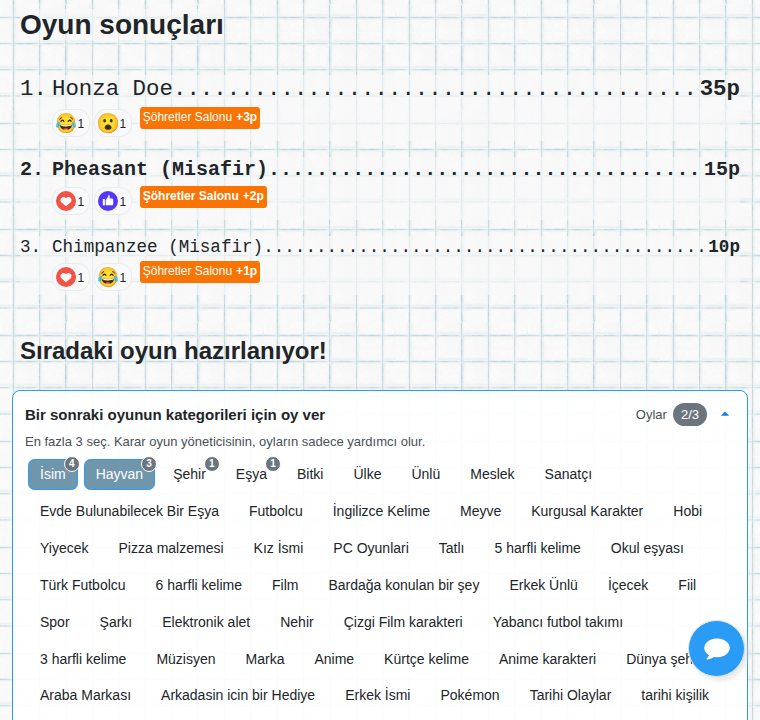Select the Anime karakteri category
Viewport: 760px width, 720px height.
point(547,659)
